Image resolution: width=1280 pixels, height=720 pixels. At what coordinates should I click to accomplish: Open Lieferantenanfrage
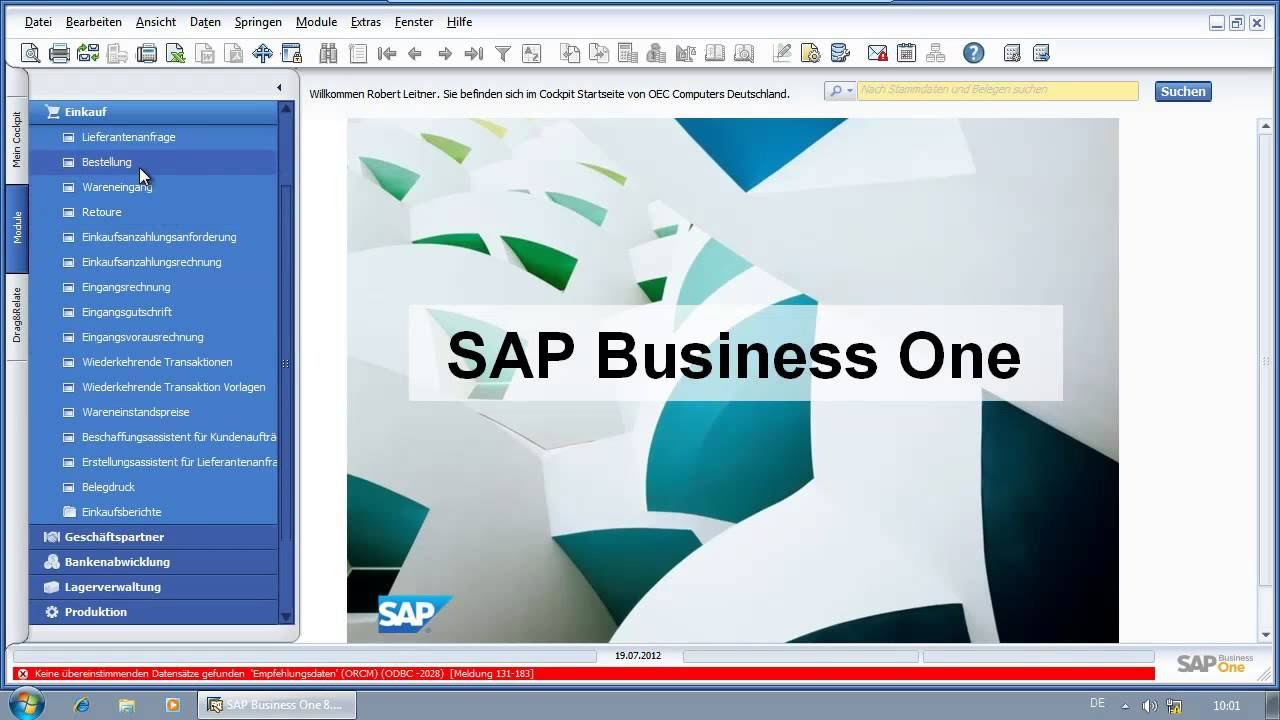click(128, 137)
